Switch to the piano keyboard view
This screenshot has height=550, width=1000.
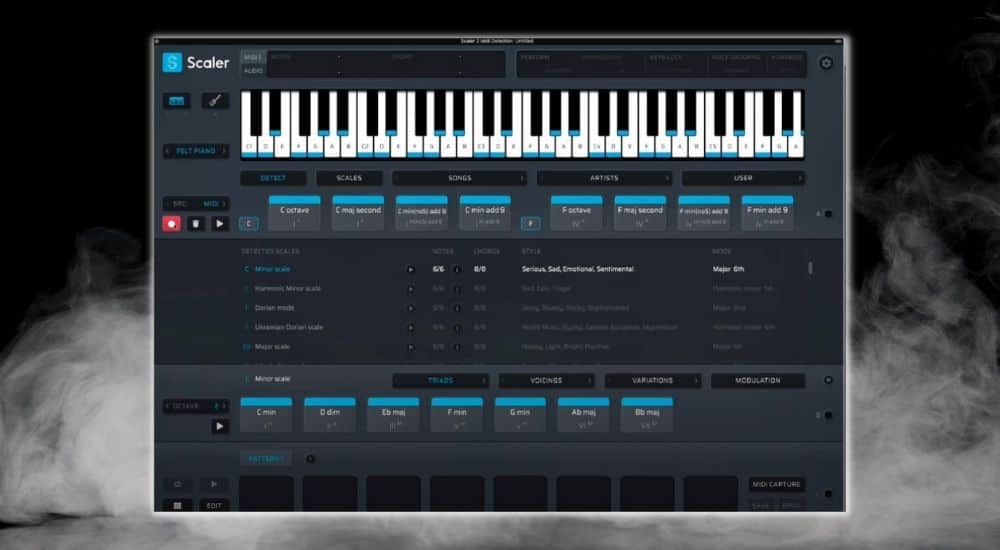176,101
